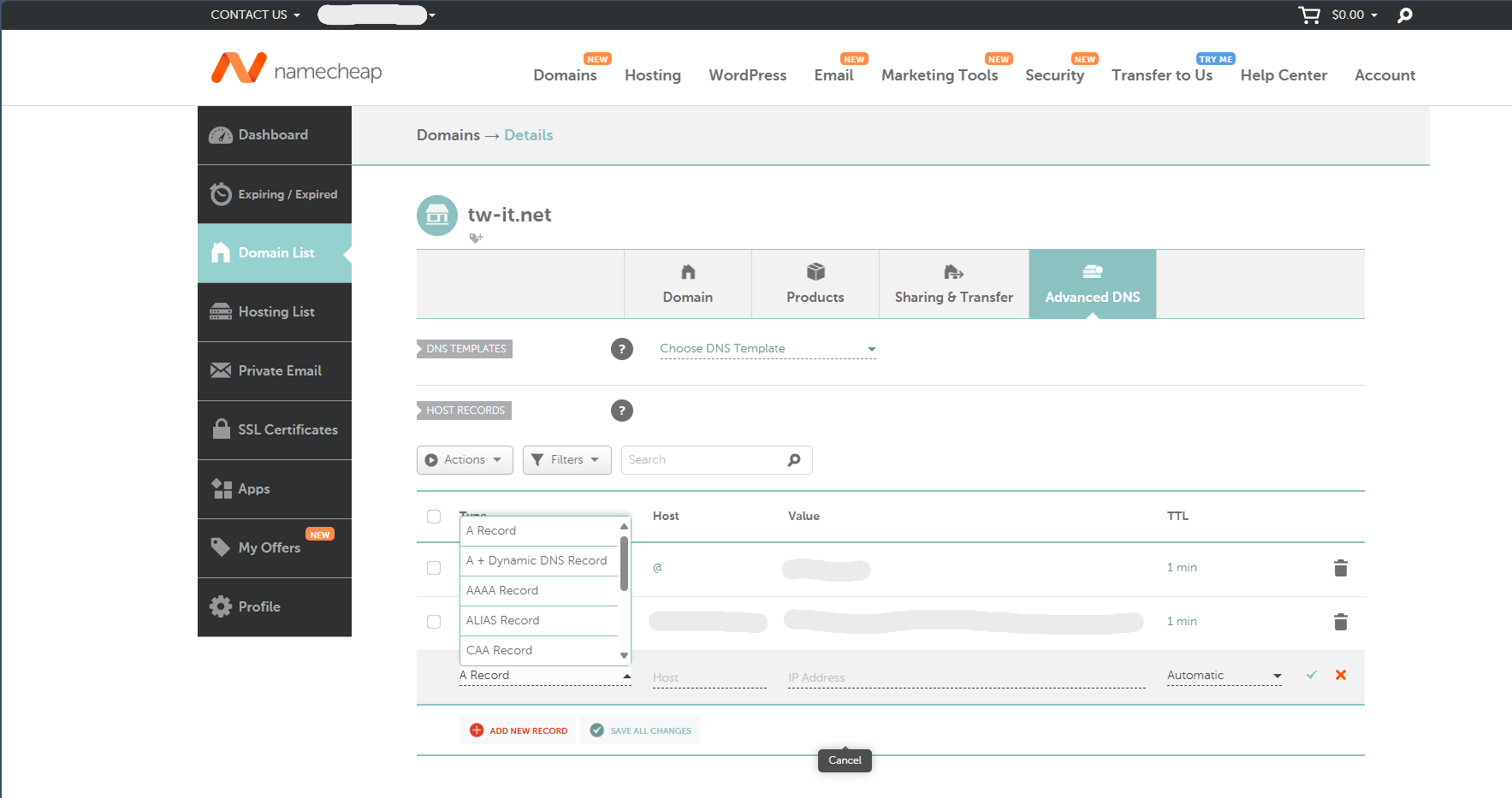
Task: Confirm the new record with green checkmark
Action: coord(1311,675)
